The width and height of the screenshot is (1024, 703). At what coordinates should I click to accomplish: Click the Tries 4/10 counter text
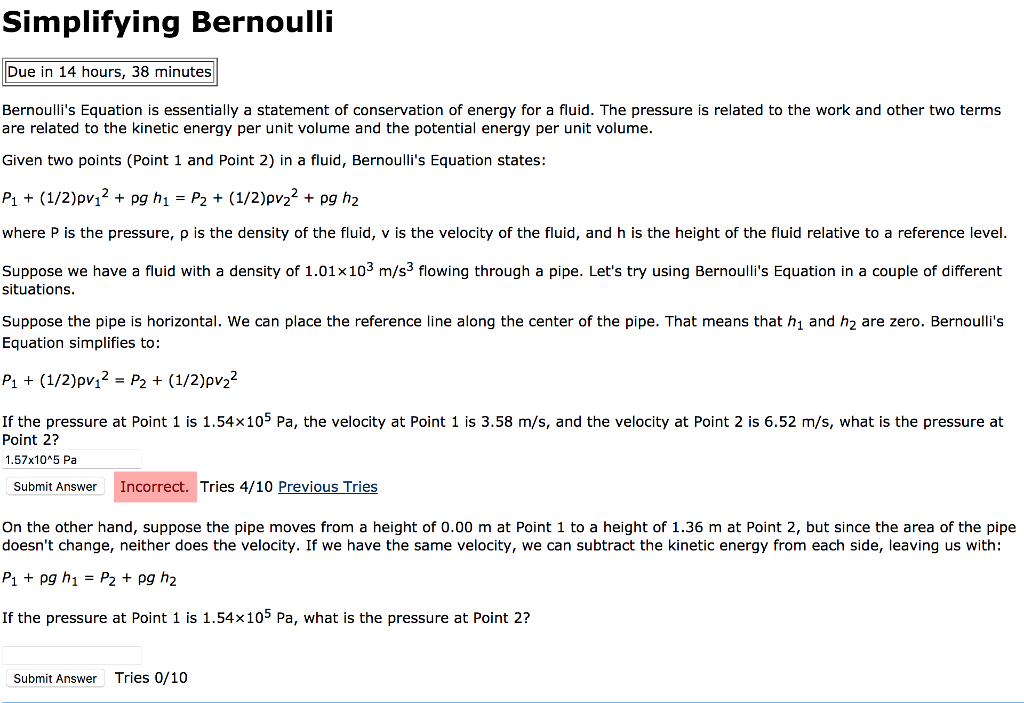[x=238, y=486]
